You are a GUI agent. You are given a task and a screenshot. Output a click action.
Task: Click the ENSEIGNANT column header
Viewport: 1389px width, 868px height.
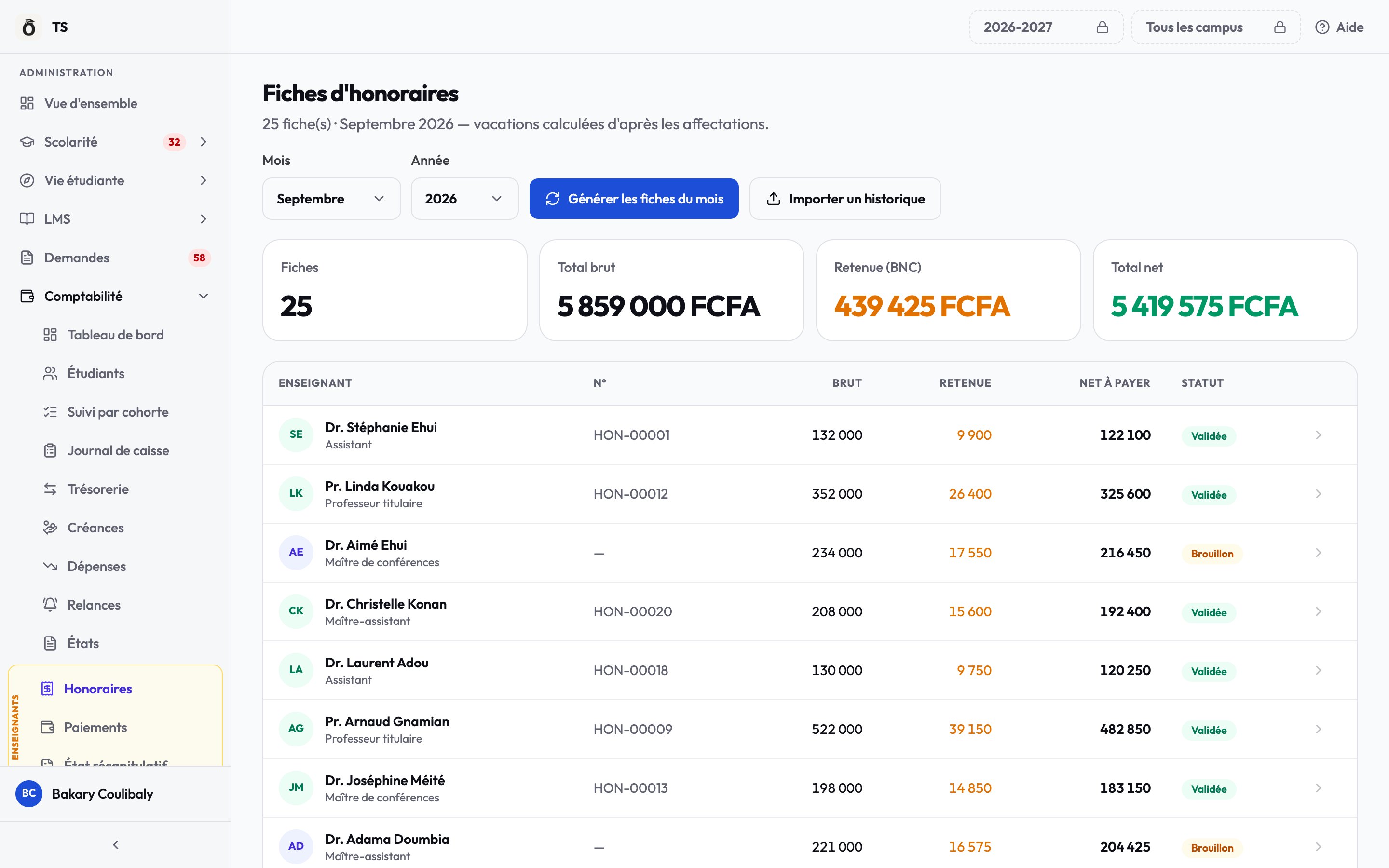(x=315, y=383)
